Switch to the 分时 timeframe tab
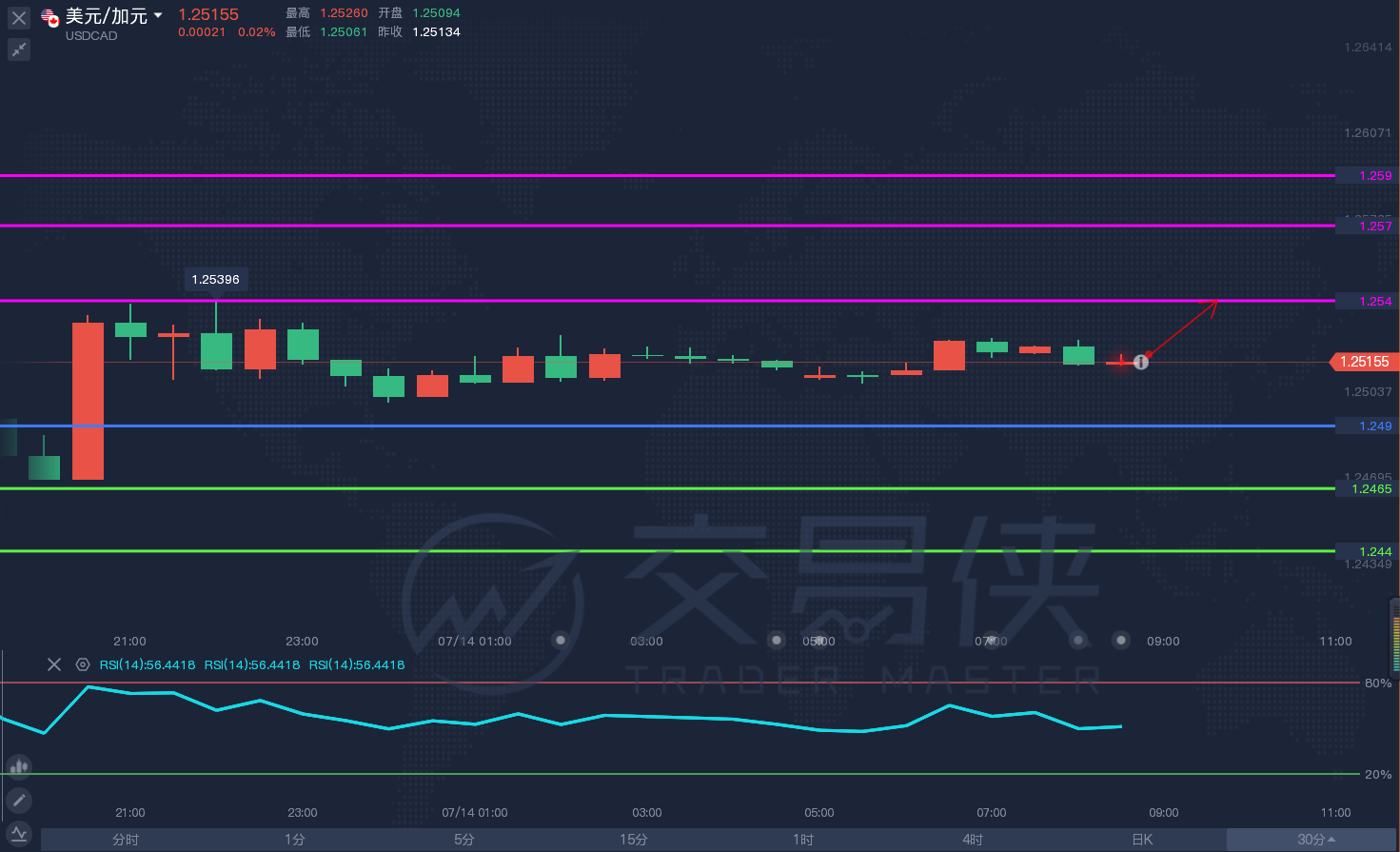Screen dimensions: 1400x852 click(126, 840)
